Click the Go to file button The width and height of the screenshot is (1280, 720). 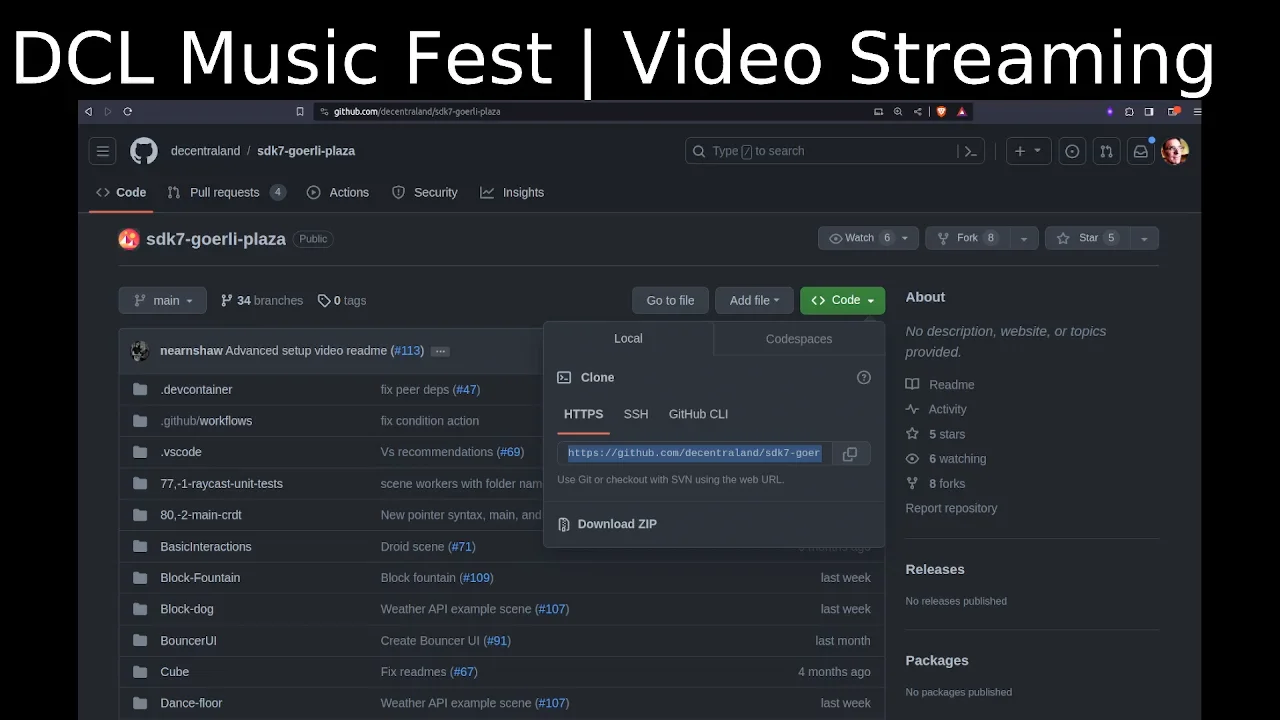pyautogui.click(x=670, y=300)
